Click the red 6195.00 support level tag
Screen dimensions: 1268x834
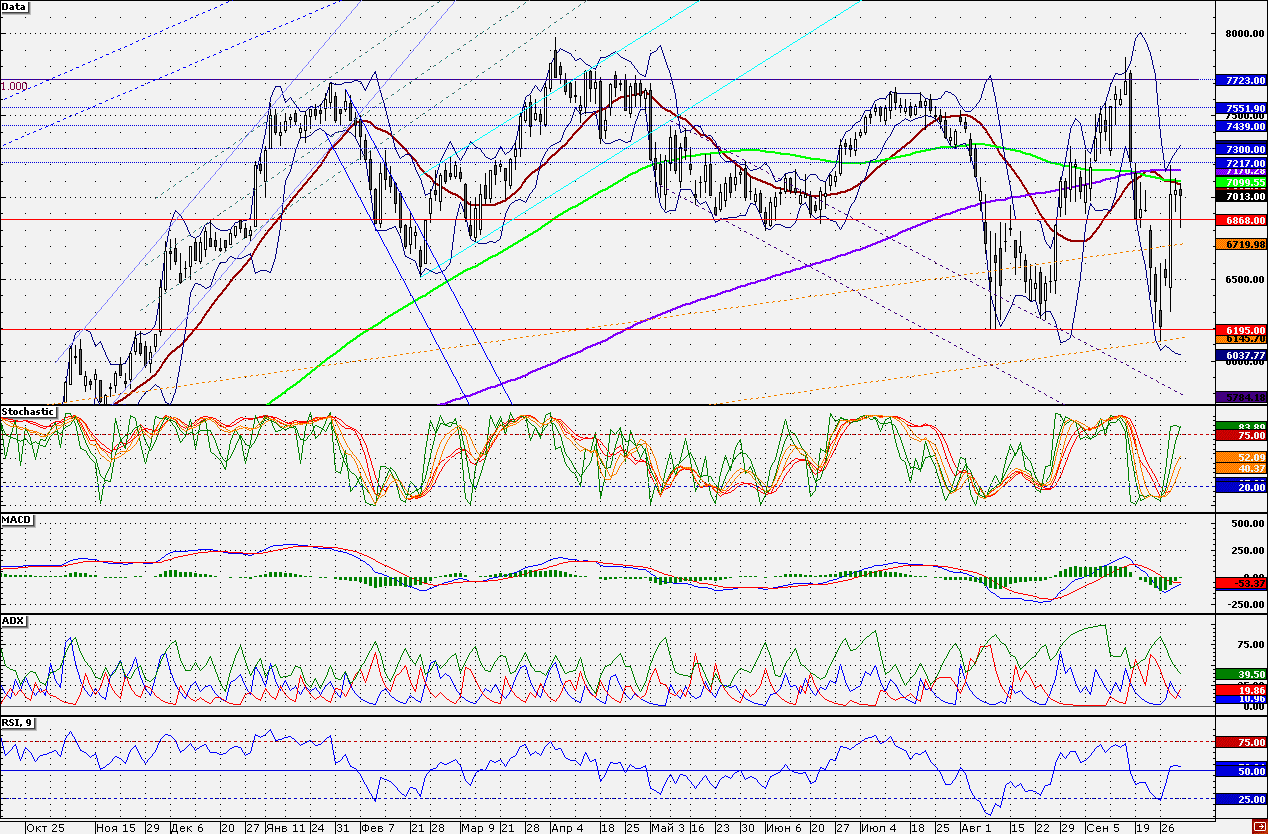pos(1240,329)
